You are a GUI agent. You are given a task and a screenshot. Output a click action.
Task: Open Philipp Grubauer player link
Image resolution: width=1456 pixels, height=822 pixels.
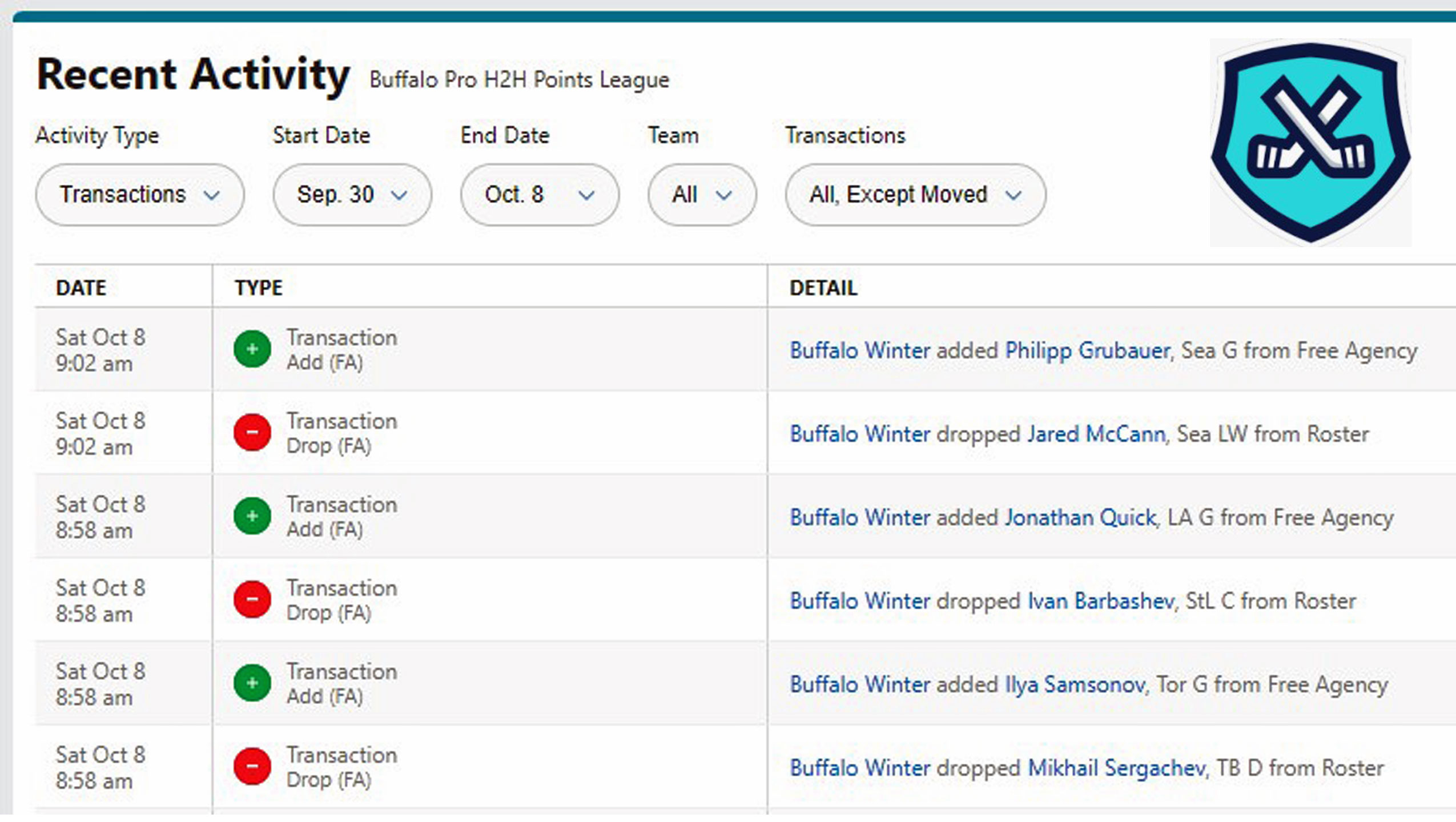tap(1087, 350)
